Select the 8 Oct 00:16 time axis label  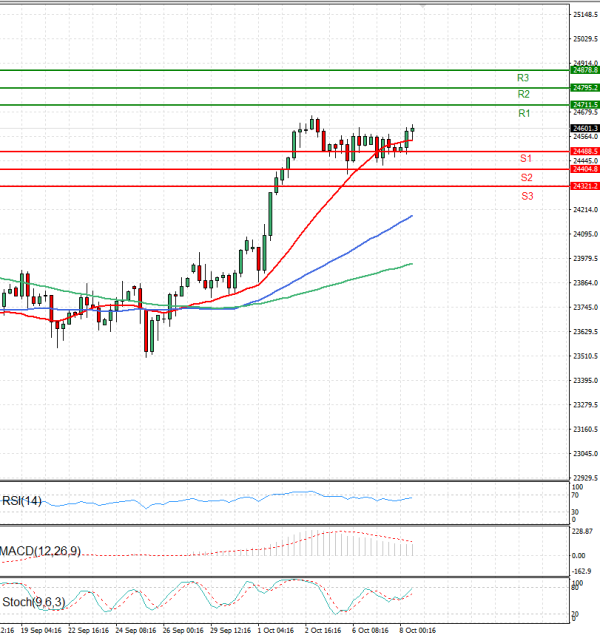(x=417, y=631)
